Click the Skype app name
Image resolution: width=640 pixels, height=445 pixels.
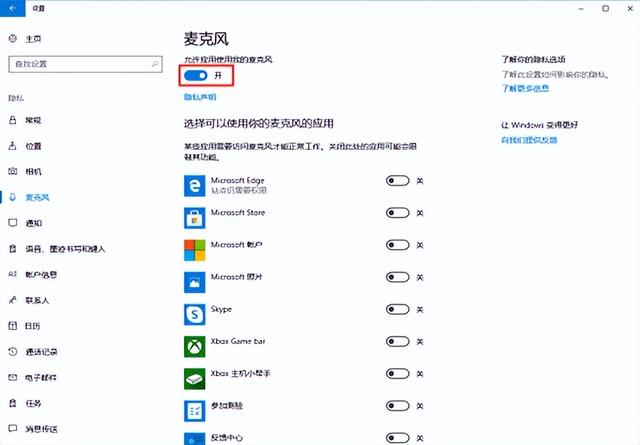221,309
